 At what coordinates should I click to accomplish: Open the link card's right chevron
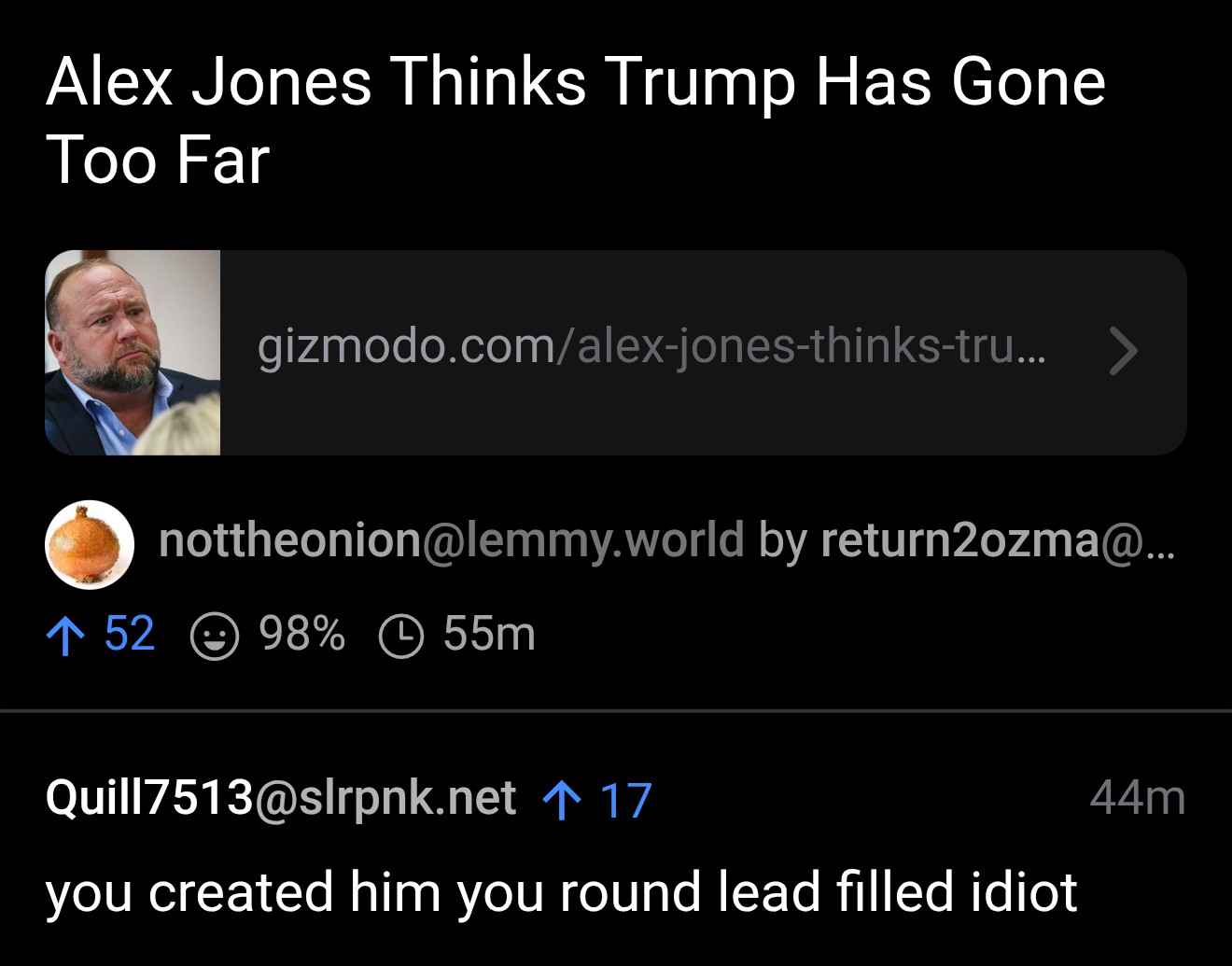pyautogui.click(x=1124, y=352)
